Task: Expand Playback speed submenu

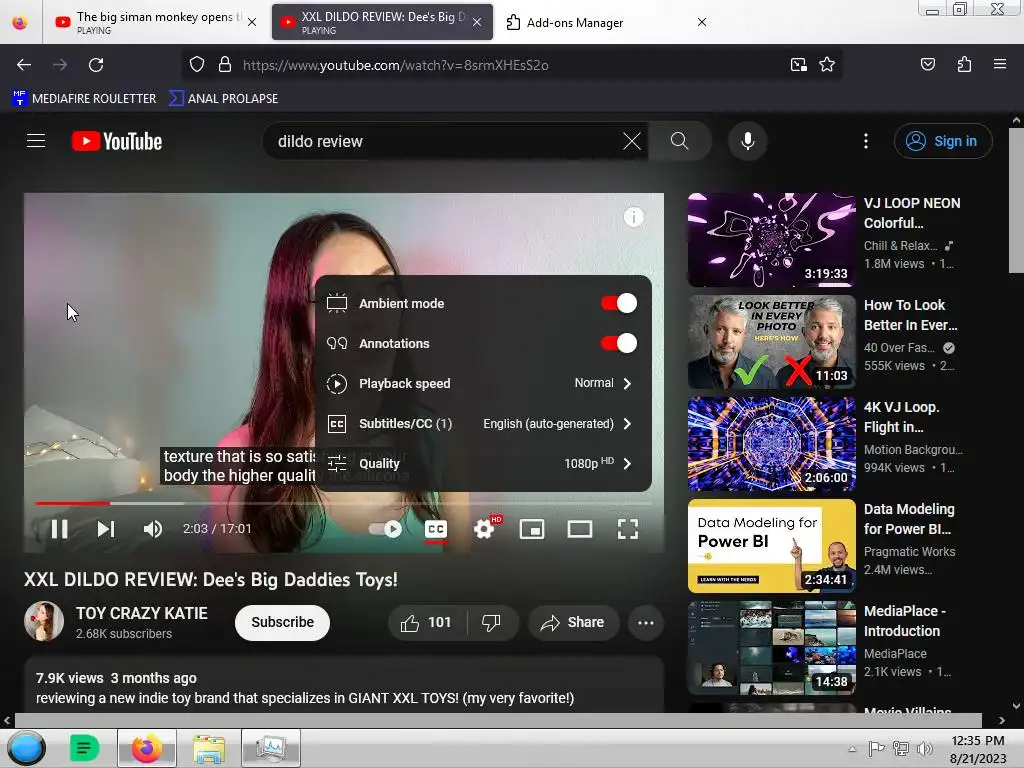Action: point(483,383)
